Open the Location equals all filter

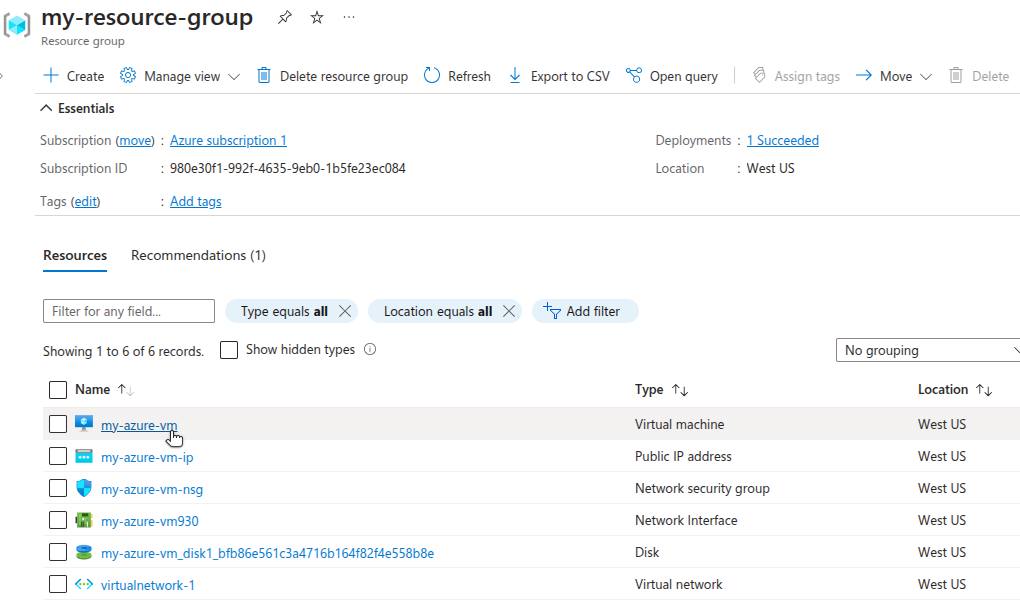click(438, 311)
